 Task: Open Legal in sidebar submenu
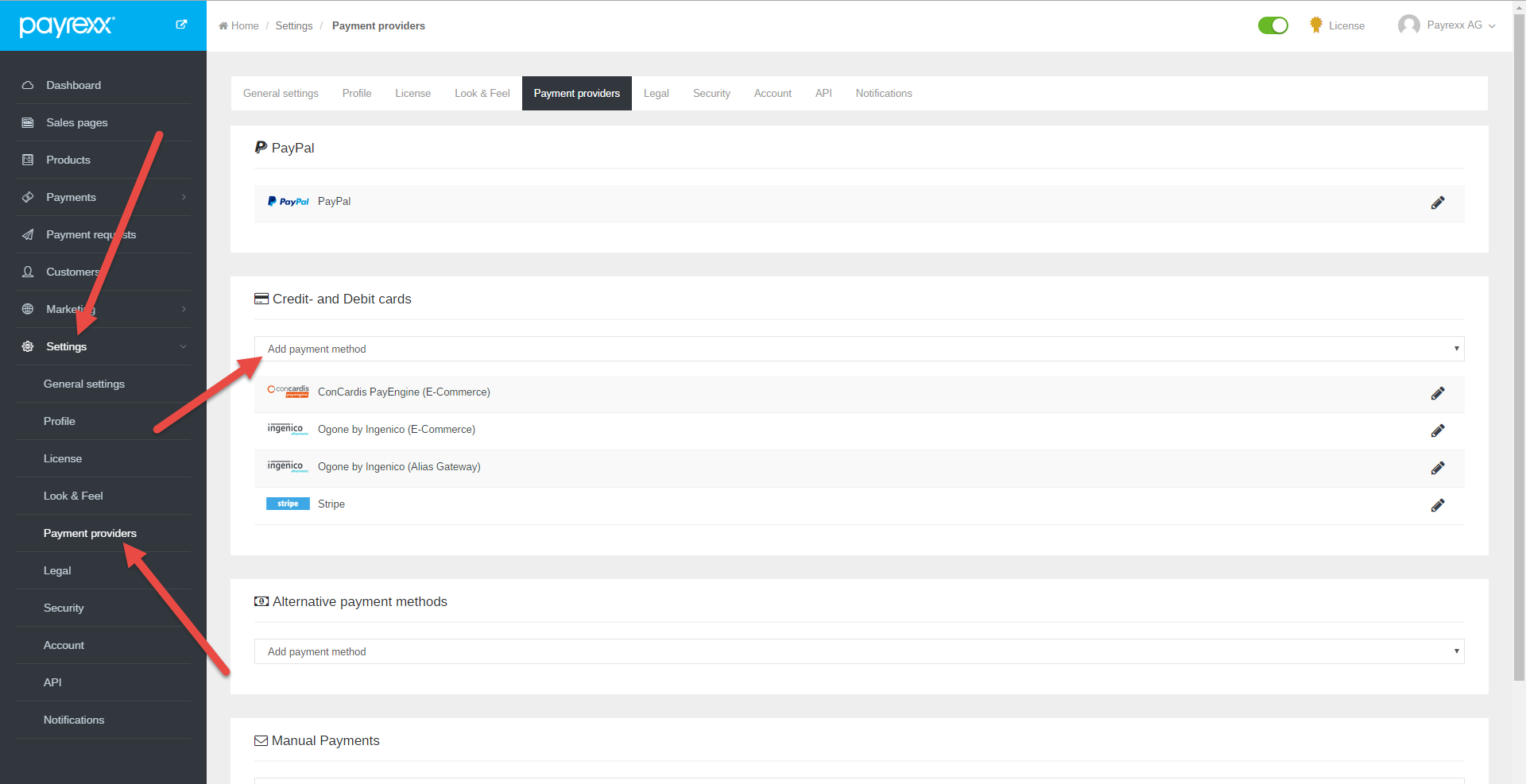tap(57, 570)
